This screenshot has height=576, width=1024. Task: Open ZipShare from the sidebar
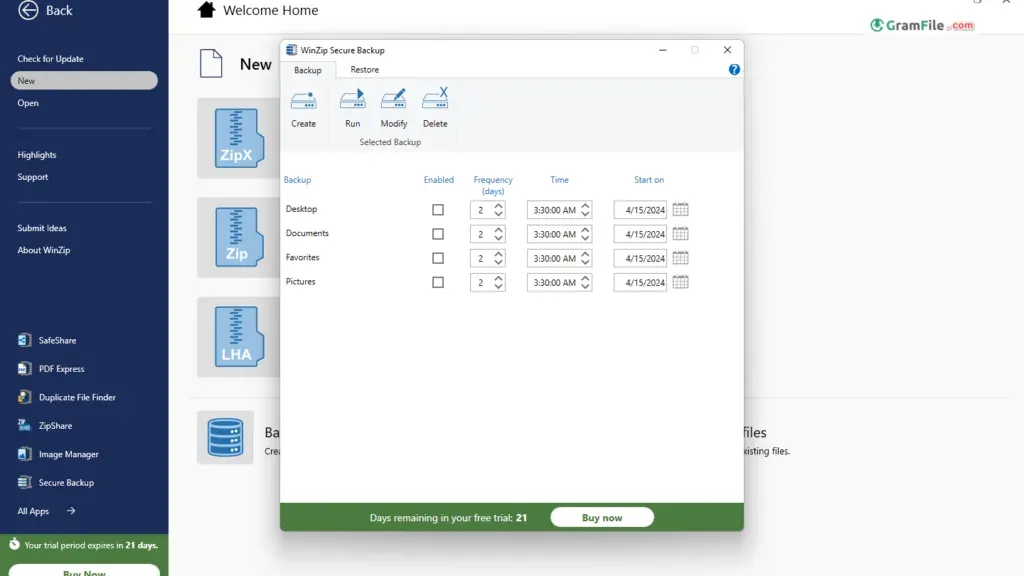(x=45, y=425)
